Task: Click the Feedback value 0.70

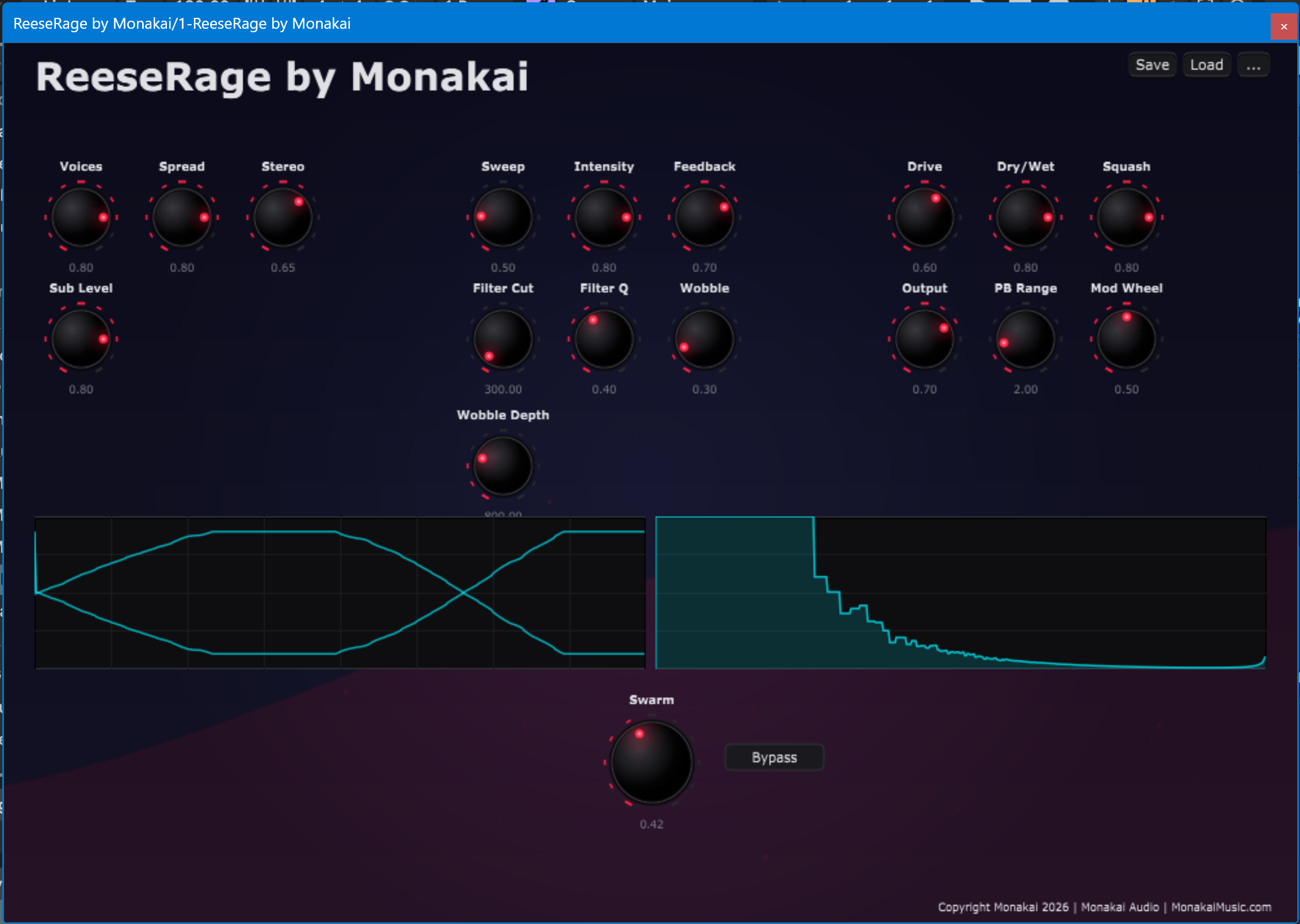Action: [704, 268]
